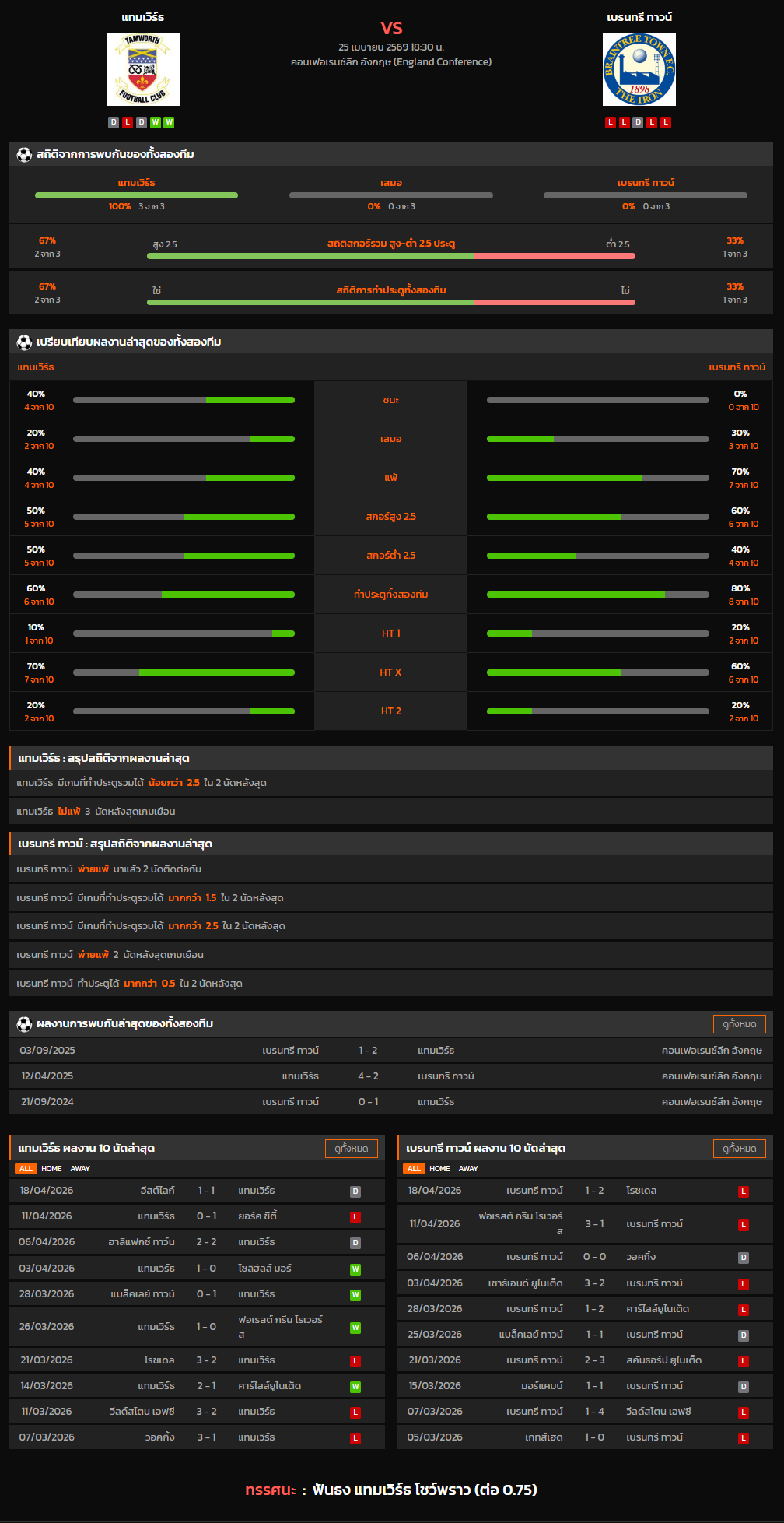Click soccer ball icon beside recent form comparison header
Screen dimensions: 784x1523
[x=24, y=342]
